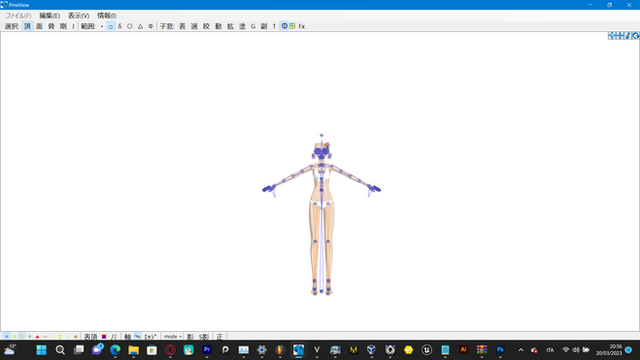Toggle the 正 orthographic view button
This screenshot has height=360, width=640.
(220, 337)
